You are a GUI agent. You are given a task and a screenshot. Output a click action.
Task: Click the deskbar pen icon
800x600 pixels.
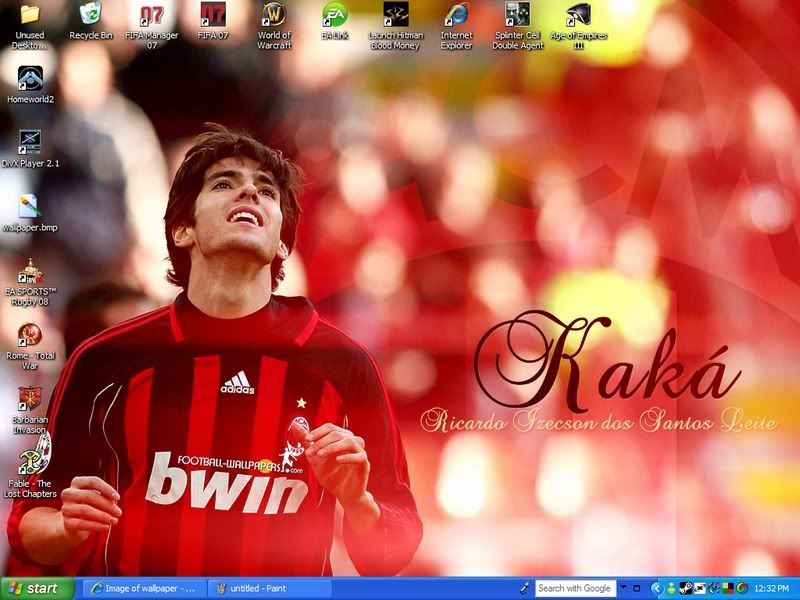[x=524, y=588]
